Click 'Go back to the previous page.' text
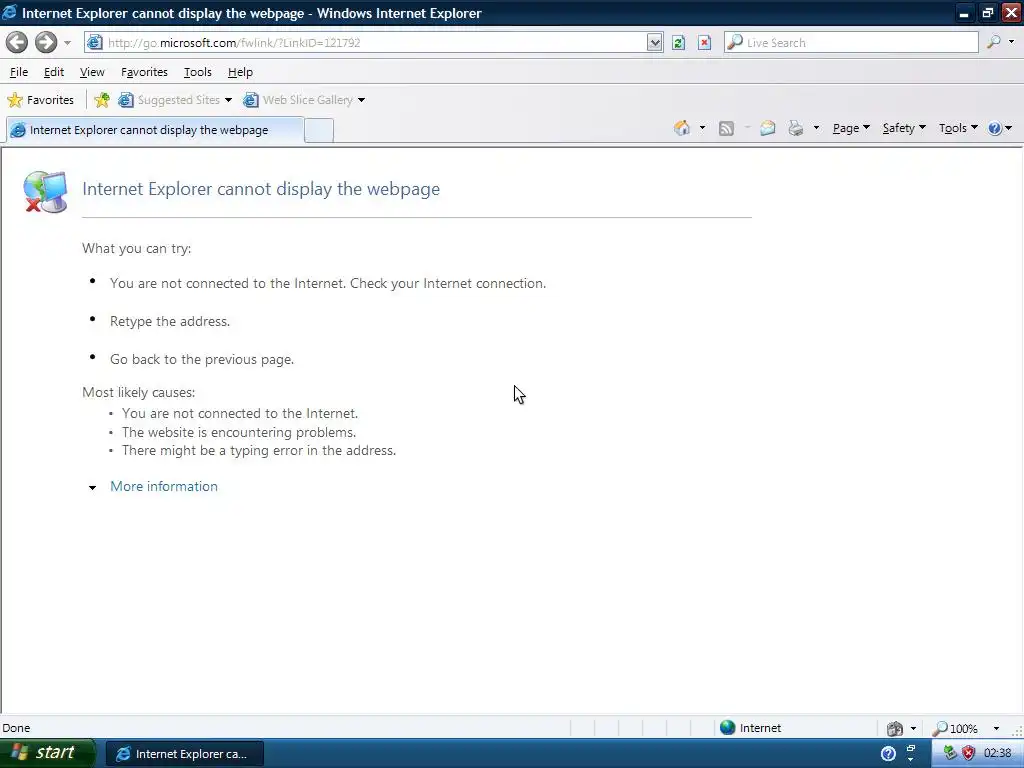The height and width of the screenshot is (768, 1024). click(202, 359)
